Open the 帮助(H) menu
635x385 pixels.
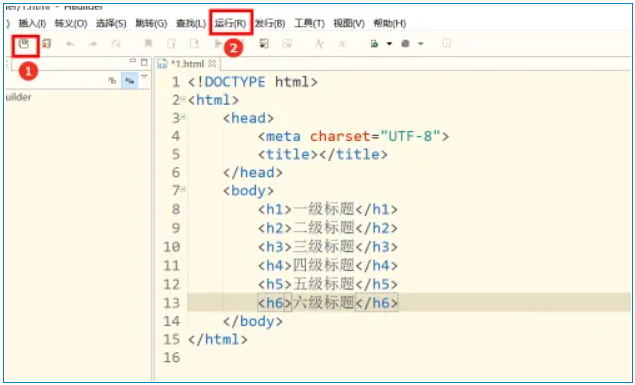pos(390,23)
